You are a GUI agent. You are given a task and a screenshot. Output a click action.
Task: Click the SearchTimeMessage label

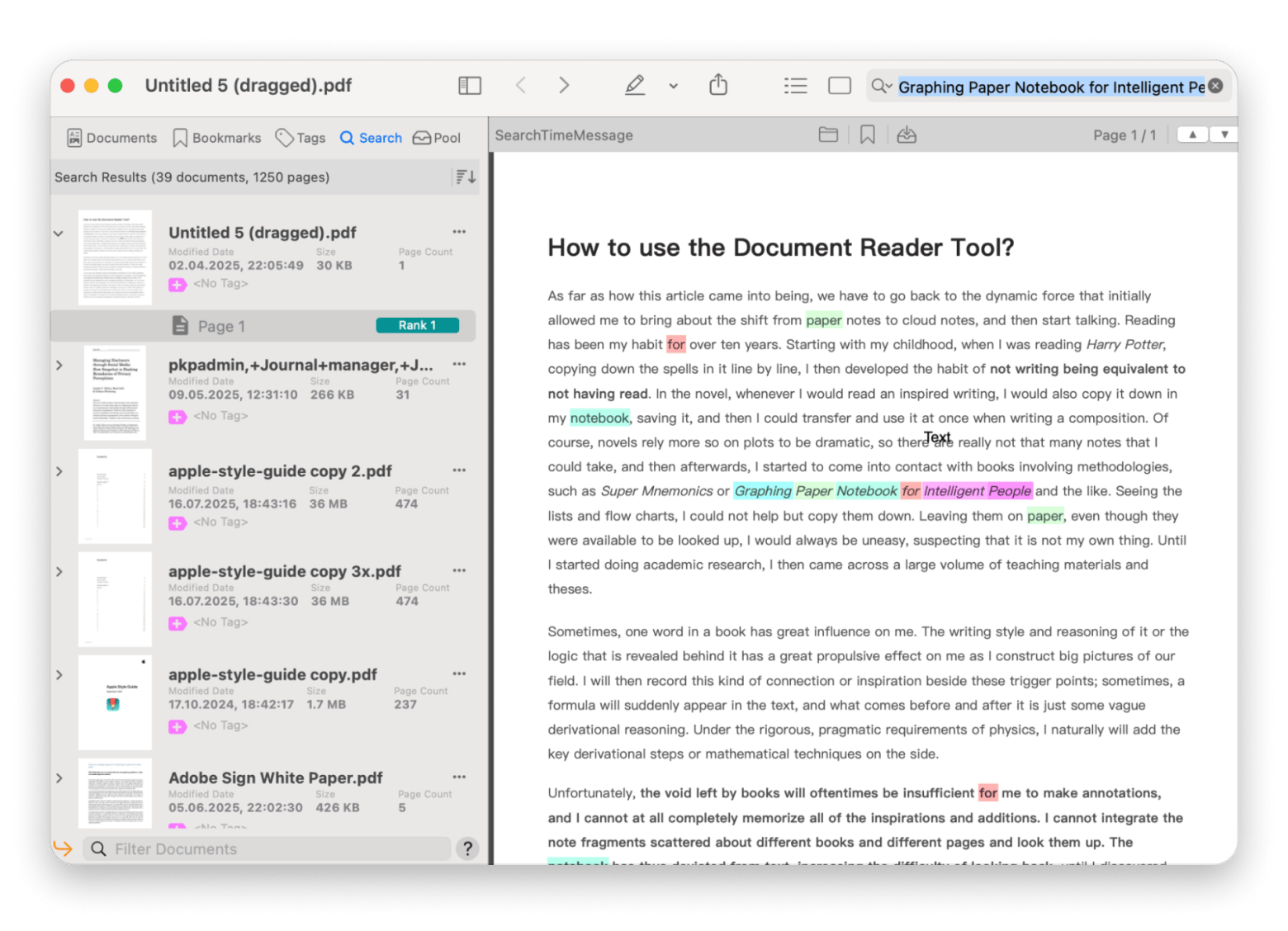click(x=564, y=135)
